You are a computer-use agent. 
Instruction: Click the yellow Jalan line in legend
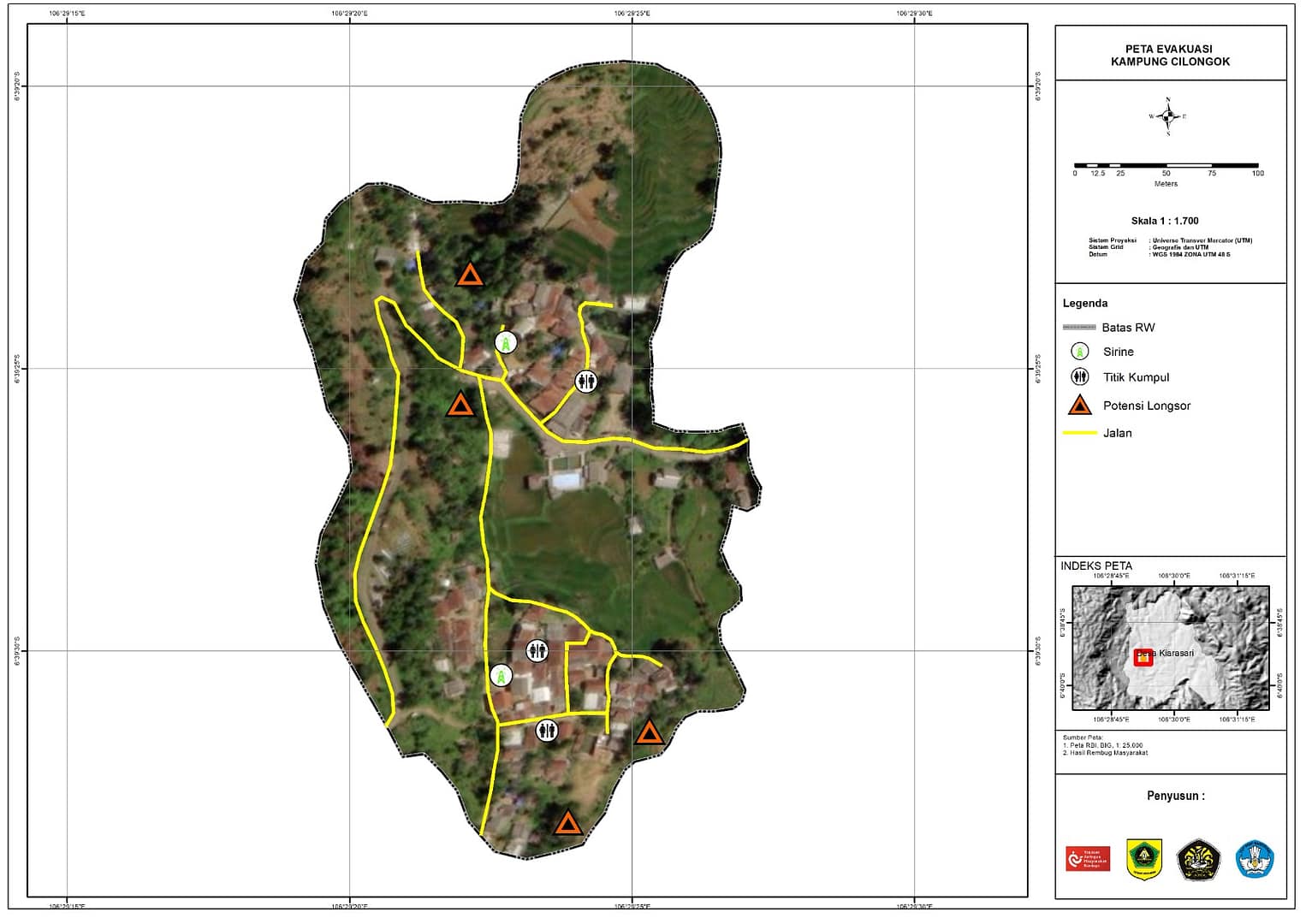pyautogui.click(x=1079, y=433)
